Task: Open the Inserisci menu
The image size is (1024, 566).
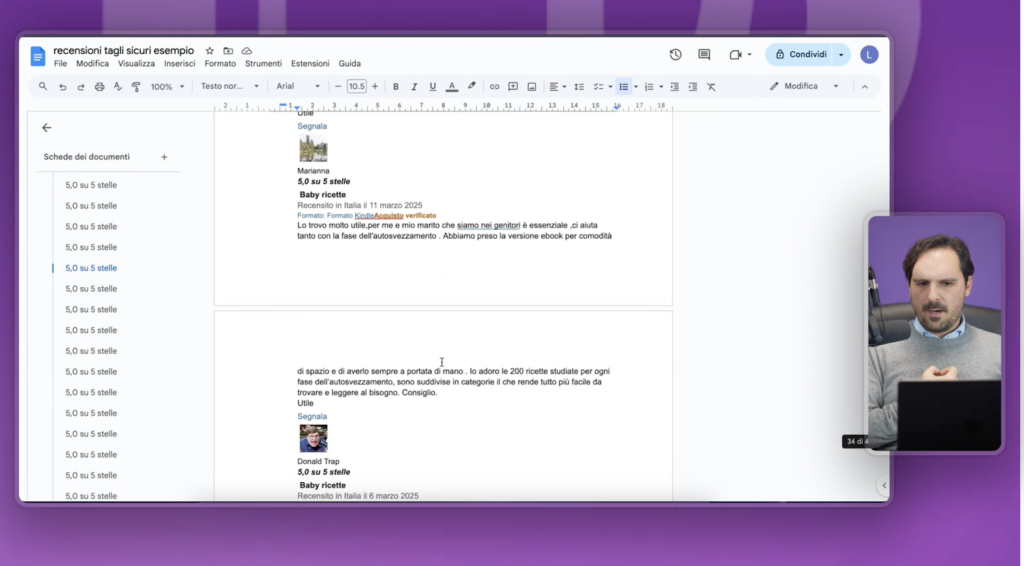Action: pos(180,63)
